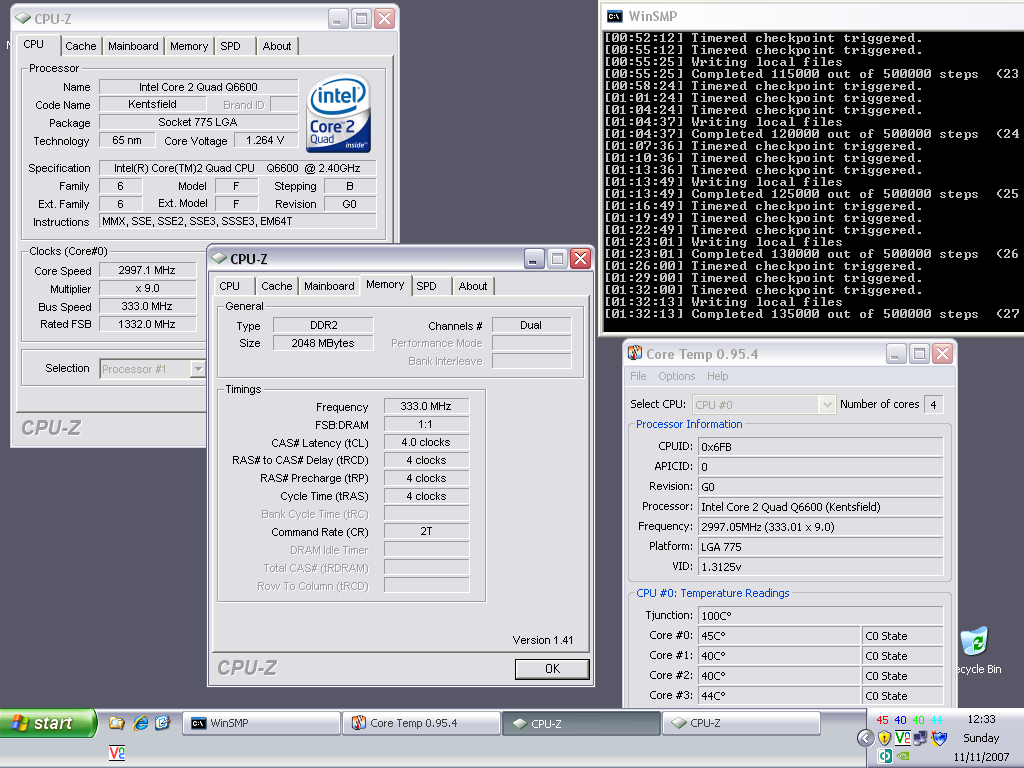Open Memory tab in rear CPU-Z window
Viewport: 1024px width, 768px height.
click(189, 46)
